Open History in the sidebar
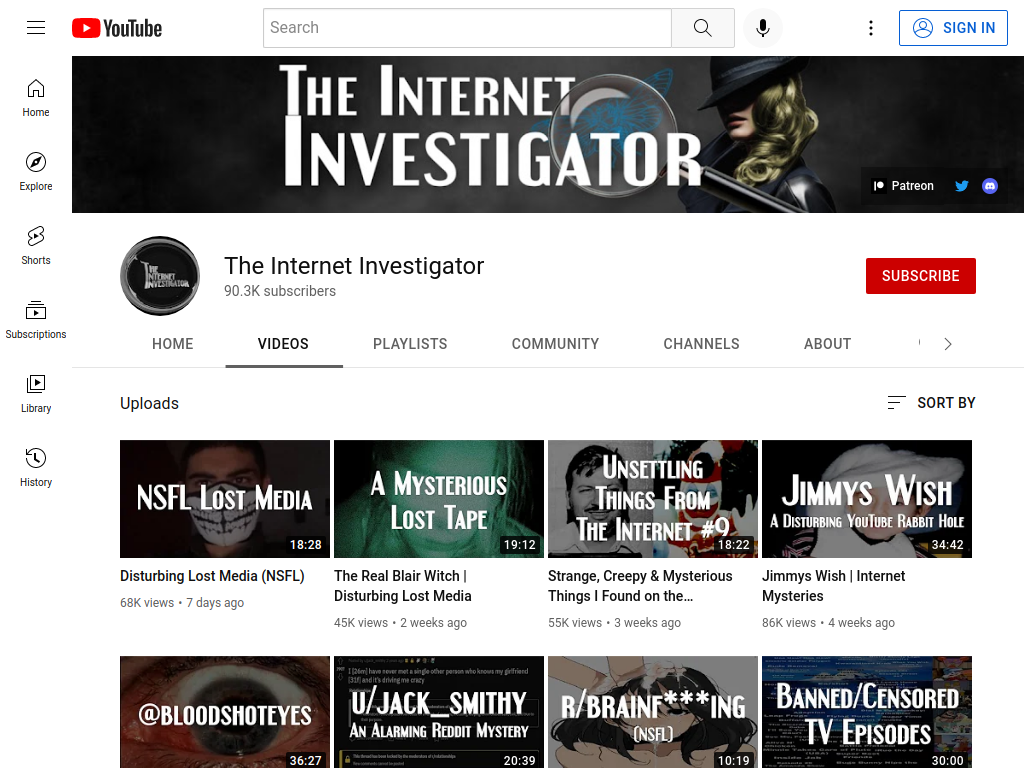 36,468
